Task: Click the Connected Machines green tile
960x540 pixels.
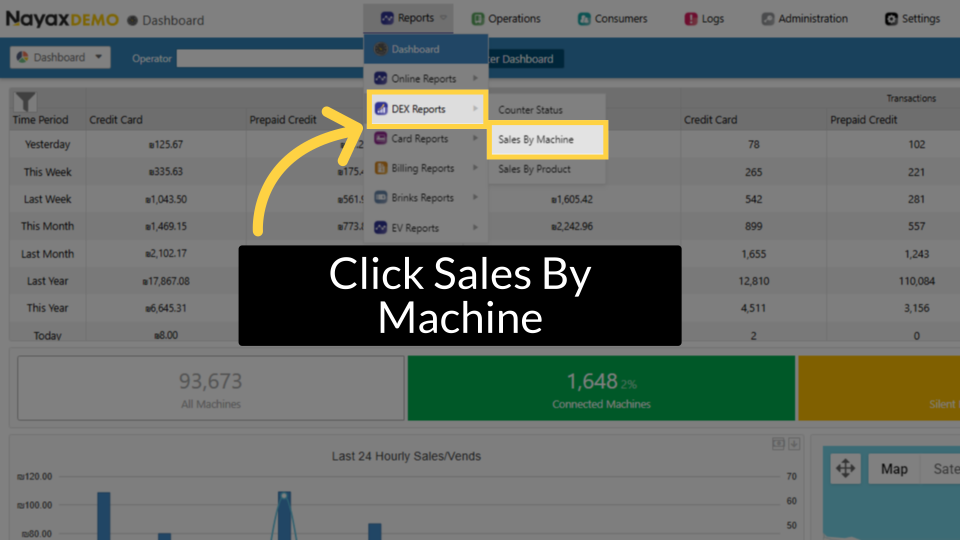Action: click(x=601, y=388)
